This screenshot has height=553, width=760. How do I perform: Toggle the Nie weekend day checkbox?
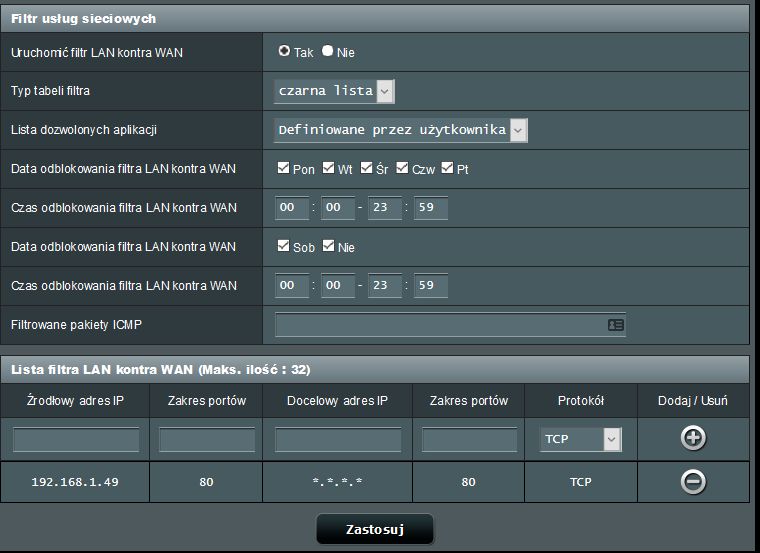pyautogui.click(x=328, y=246)
